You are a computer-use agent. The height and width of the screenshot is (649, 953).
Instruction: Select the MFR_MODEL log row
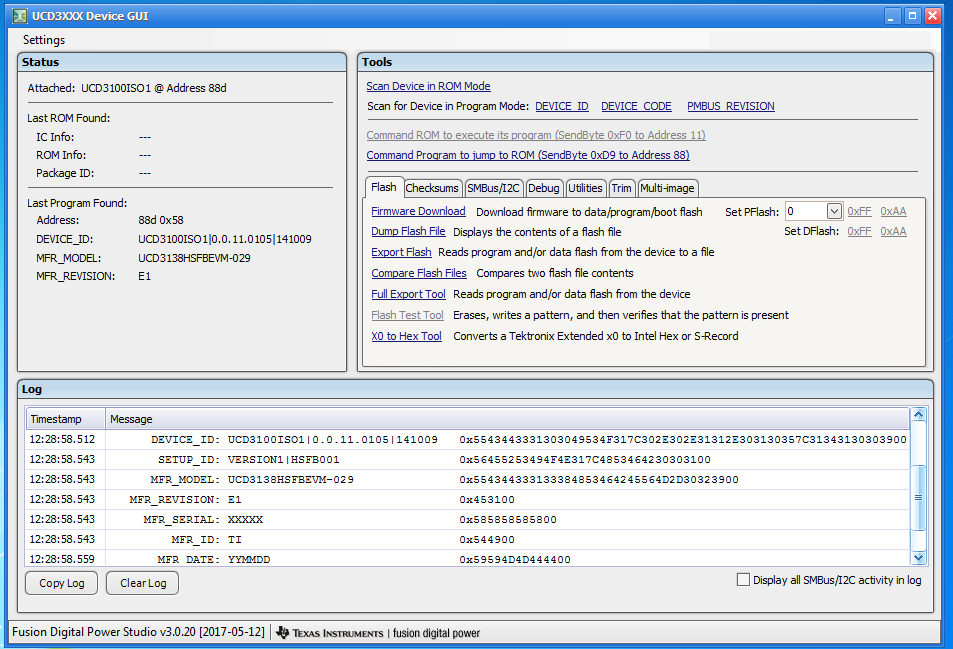pos(467,479)
